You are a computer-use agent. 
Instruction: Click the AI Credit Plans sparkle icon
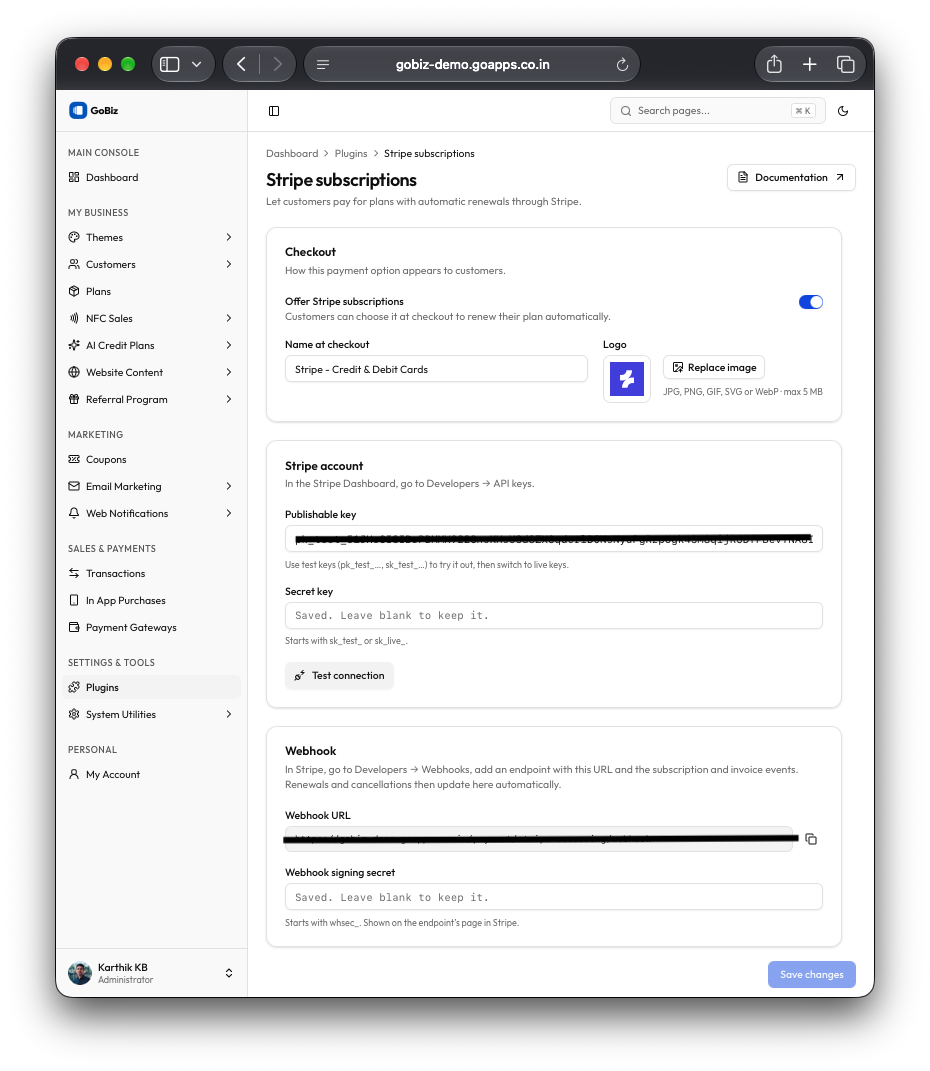pos(74,346)
